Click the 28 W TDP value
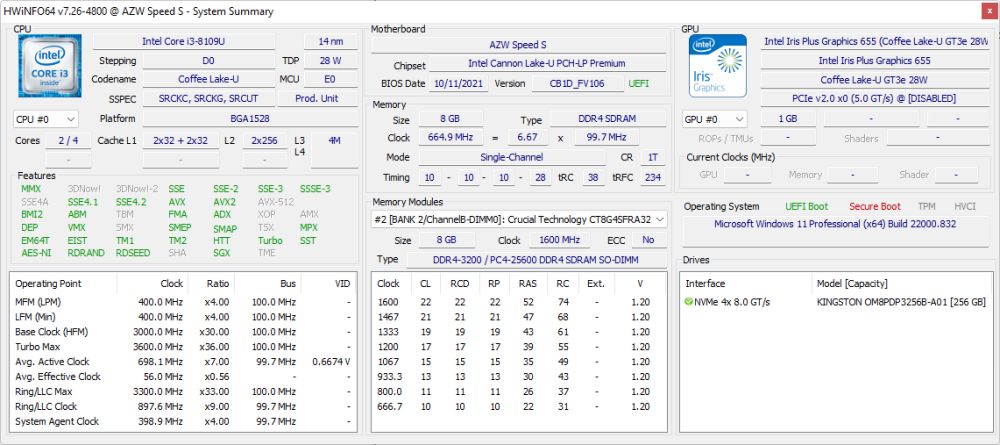Screen dimensions: 1000x445 click(x=331, y=61)
